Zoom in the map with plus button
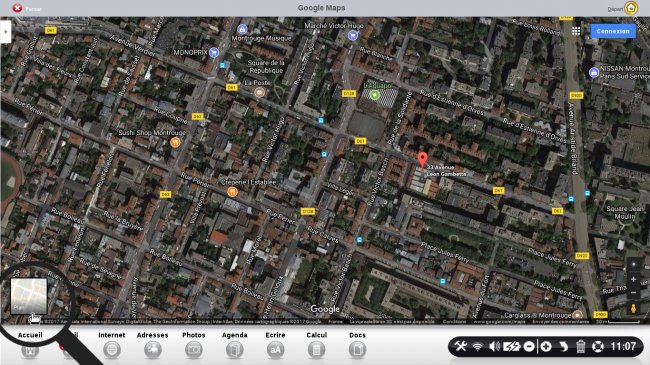The height and width of the screenshot is (365, 650). click(633, 280)
